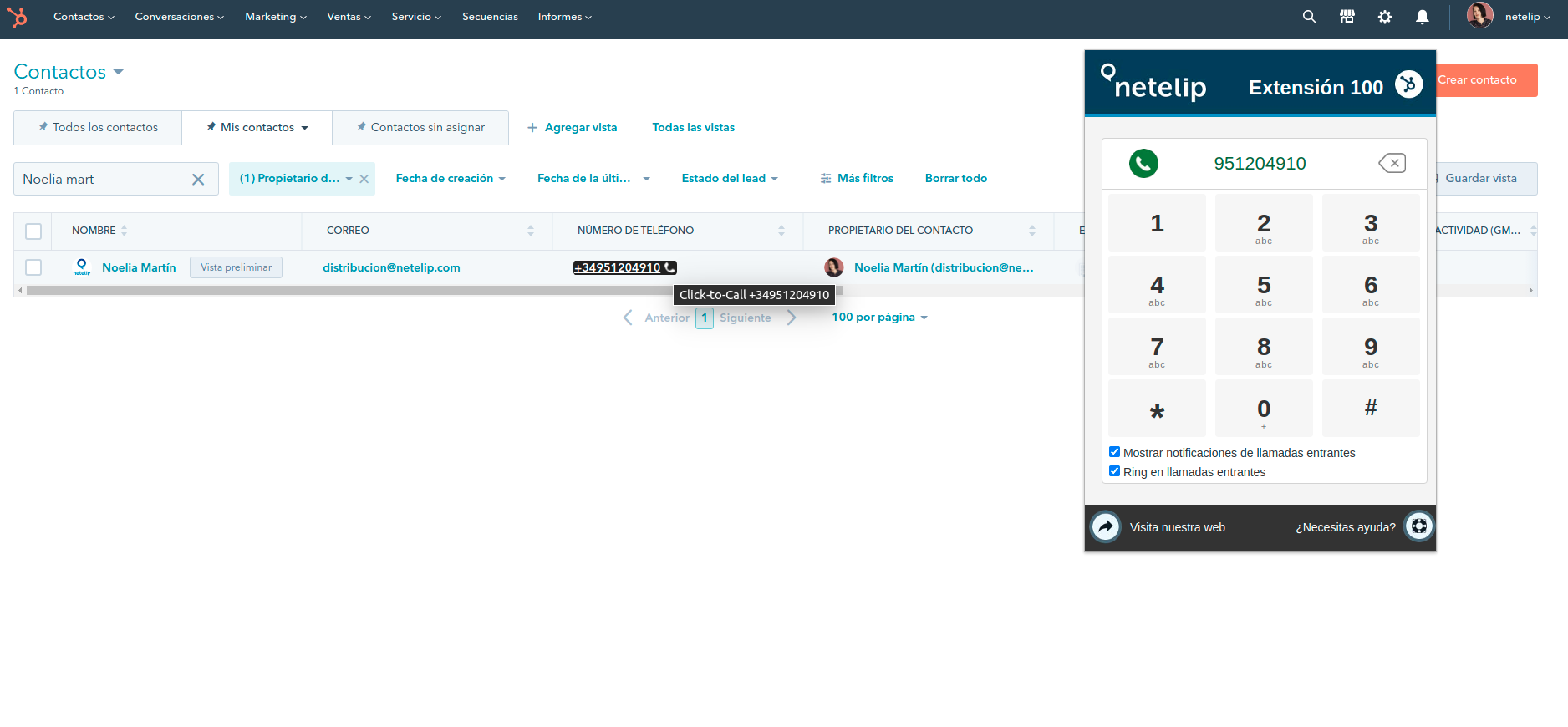Open the Noelia Martín contact link
1568x727 pixels.
139,267
